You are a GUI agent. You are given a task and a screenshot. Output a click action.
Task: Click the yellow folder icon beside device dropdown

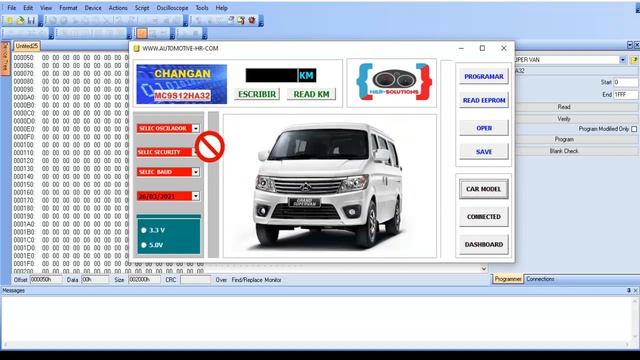click(634, 60)
